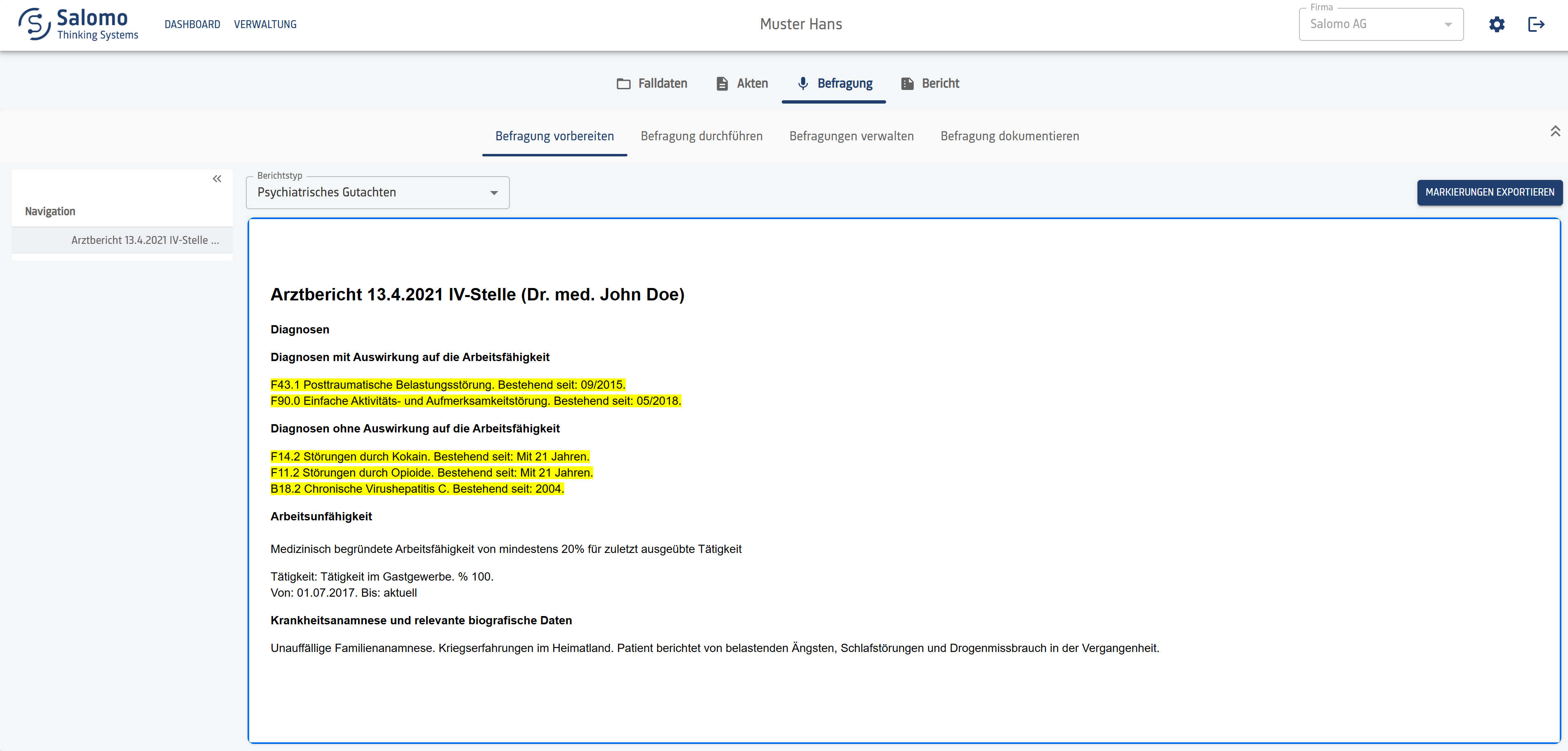The width and height of the screenshot is (1568, 751).
Task: Click the Salomo Thinking Systems logo
Action: [78, 24]
